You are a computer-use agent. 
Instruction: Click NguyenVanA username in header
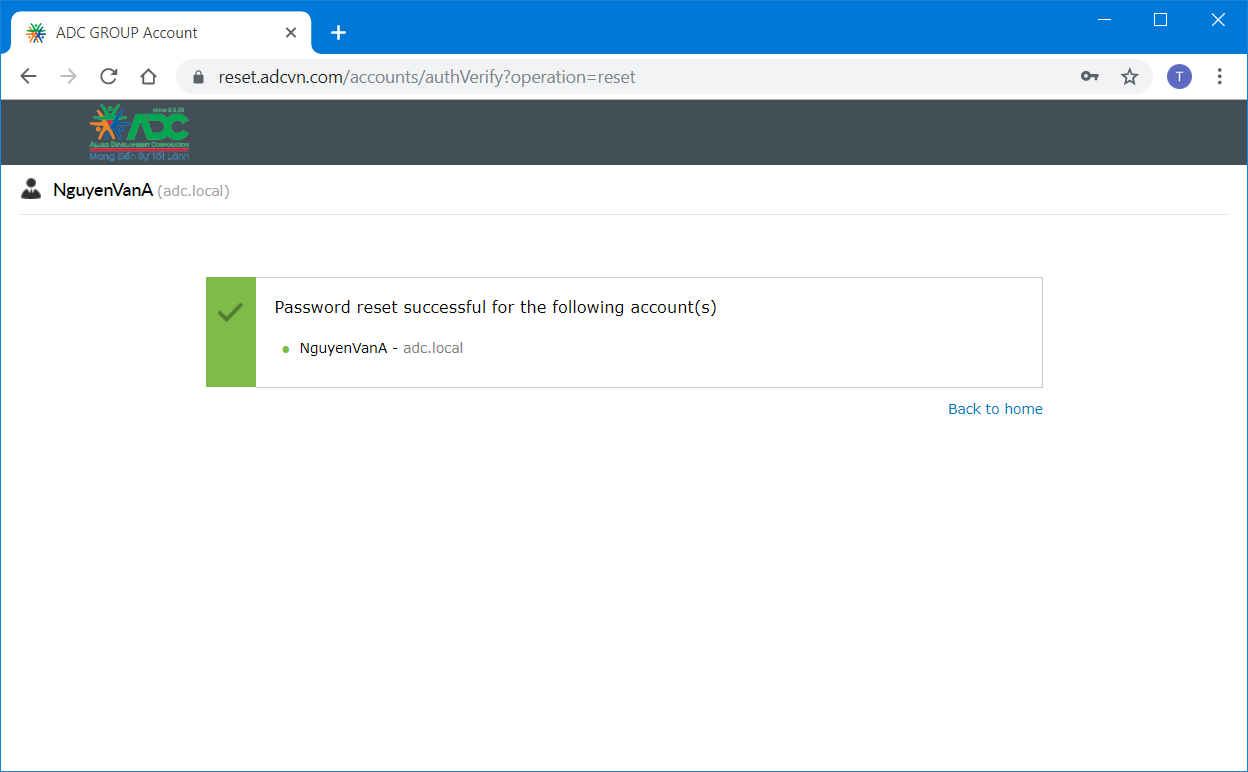pyautogui.click(x=103, y=190)
